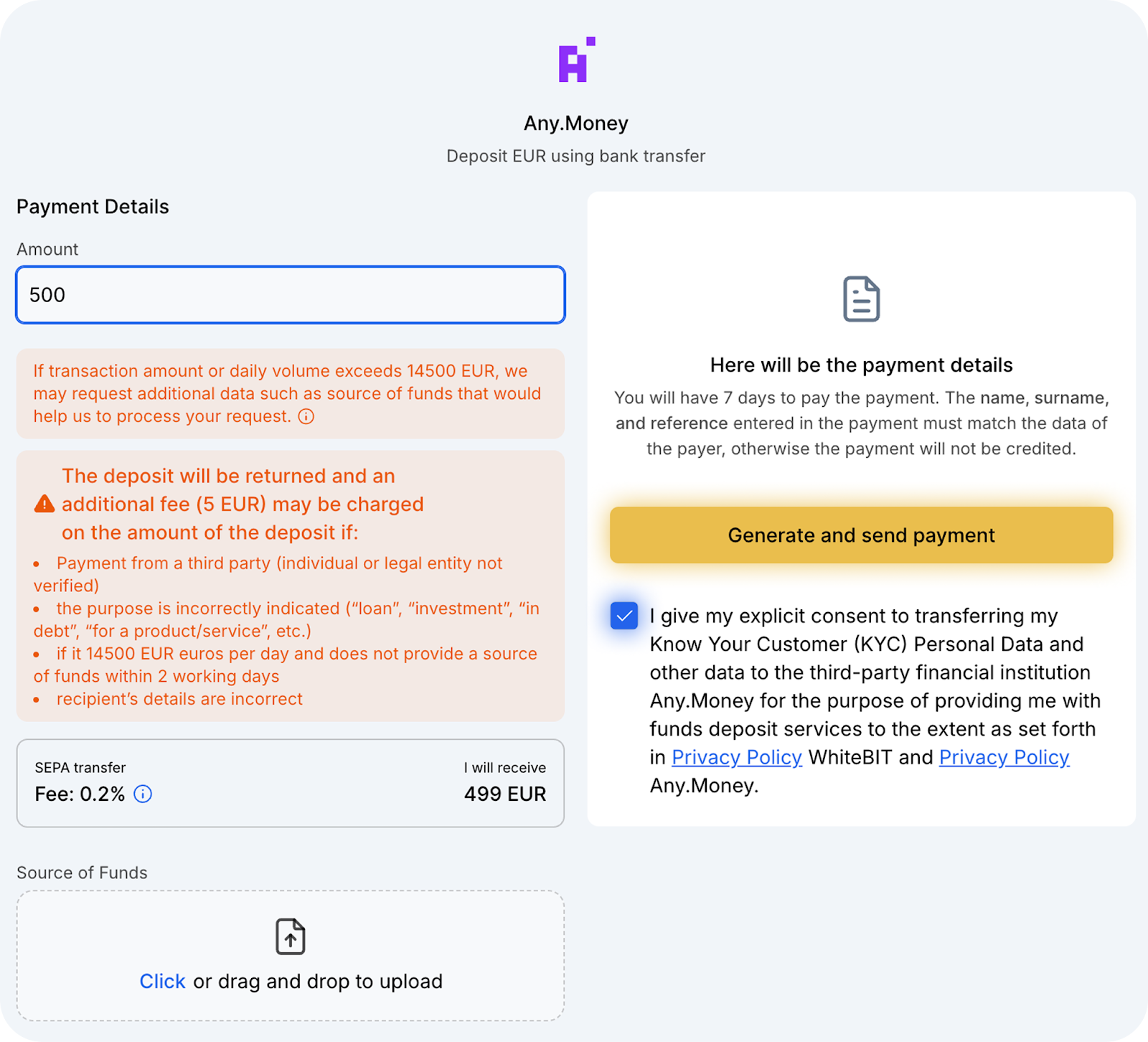This screenshot has width=1148, height=1042.
Task: Click 'Here will be the payment details' heading
Action: click(861, 365)
